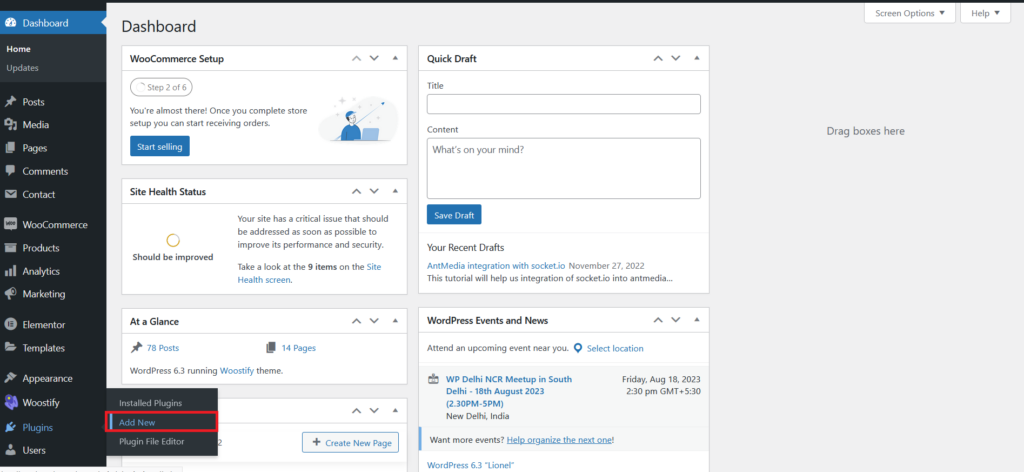Click the WooCommerce icon in sidebar
This screenshot has width=1024, height=472.
point(10,225)
